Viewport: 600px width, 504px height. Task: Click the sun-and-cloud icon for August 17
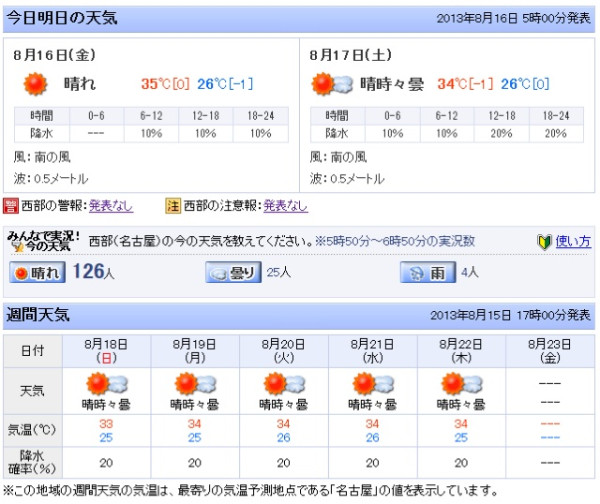tap(332, 83)
